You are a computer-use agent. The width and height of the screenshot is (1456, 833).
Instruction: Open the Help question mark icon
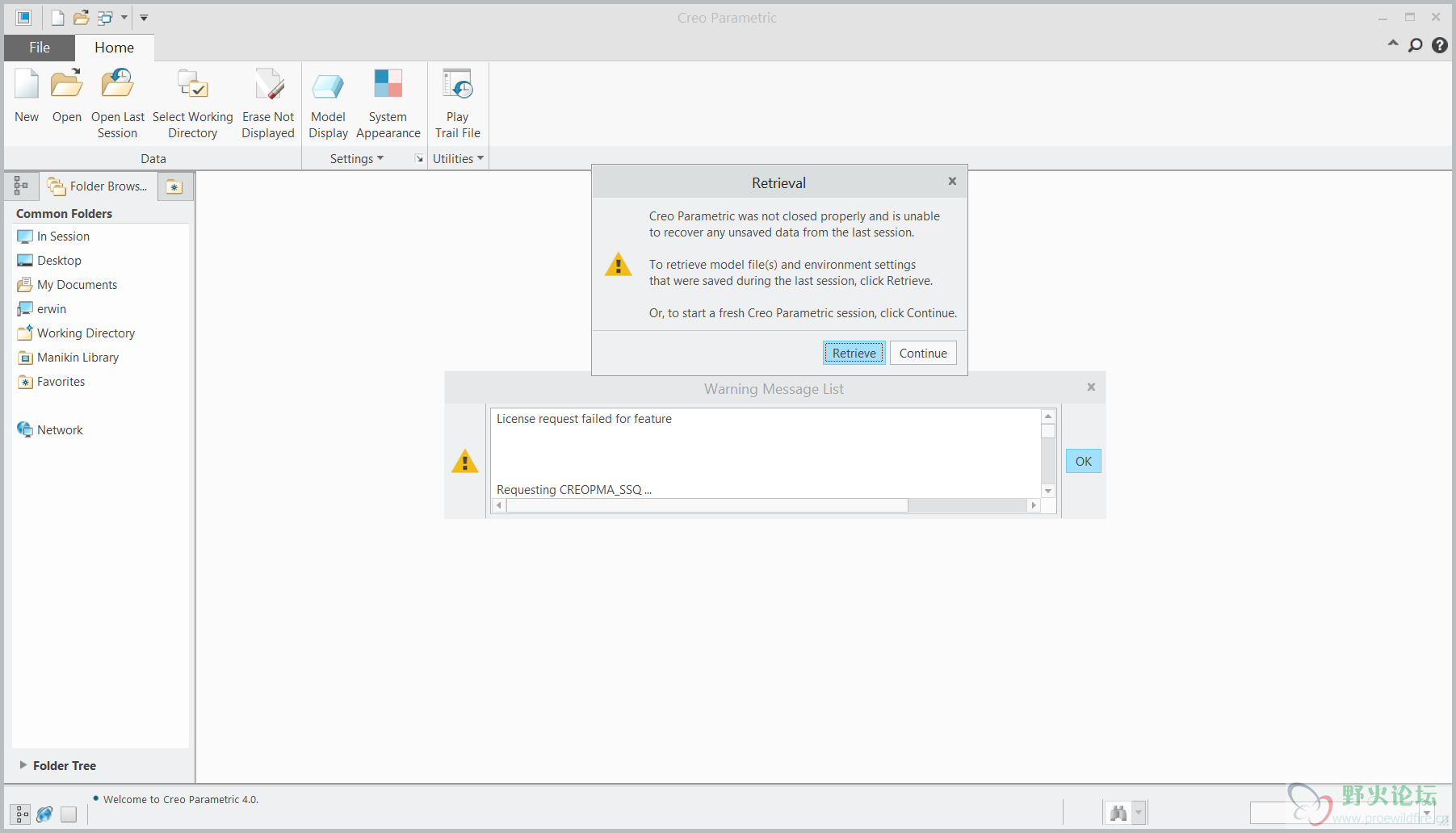1440,45
